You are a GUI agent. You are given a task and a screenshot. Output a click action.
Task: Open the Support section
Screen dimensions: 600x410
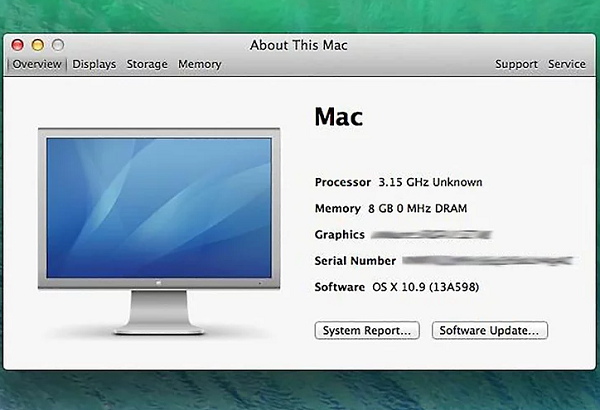(x=516, y=64)
